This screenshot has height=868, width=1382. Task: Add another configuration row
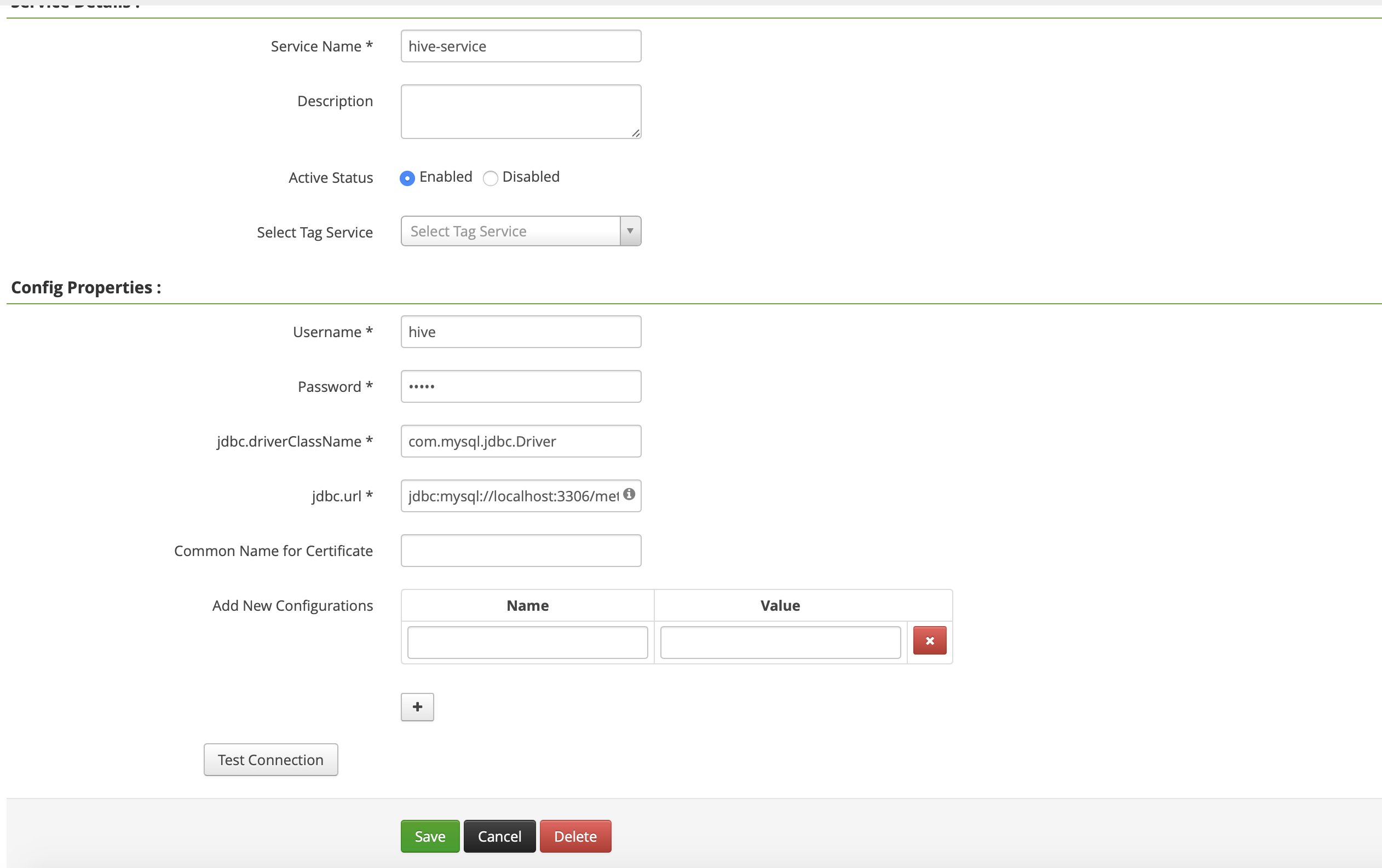point(417,707)
